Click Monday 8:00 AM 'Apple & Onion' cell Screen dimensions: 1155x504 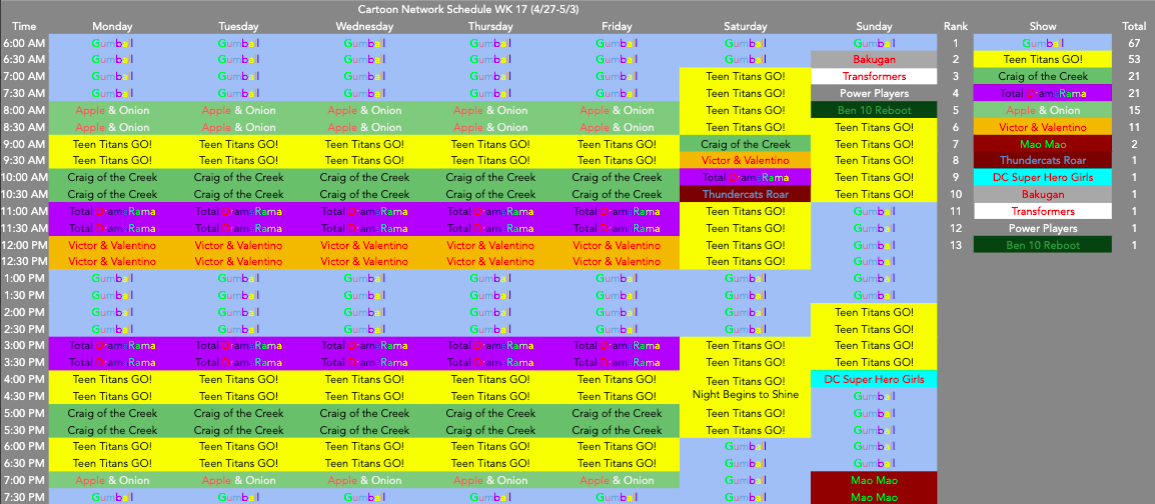point(112,110)
